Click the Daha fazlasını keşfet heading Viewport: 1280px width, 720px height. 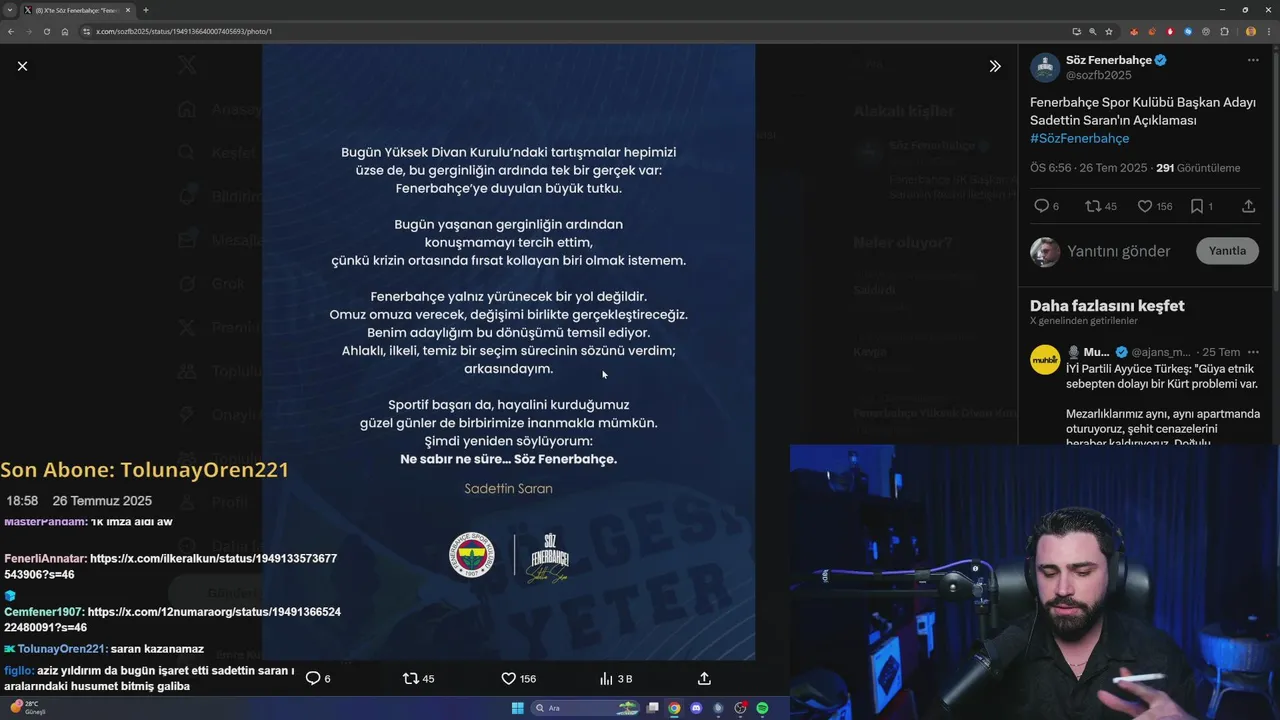tap(1107, 305)
